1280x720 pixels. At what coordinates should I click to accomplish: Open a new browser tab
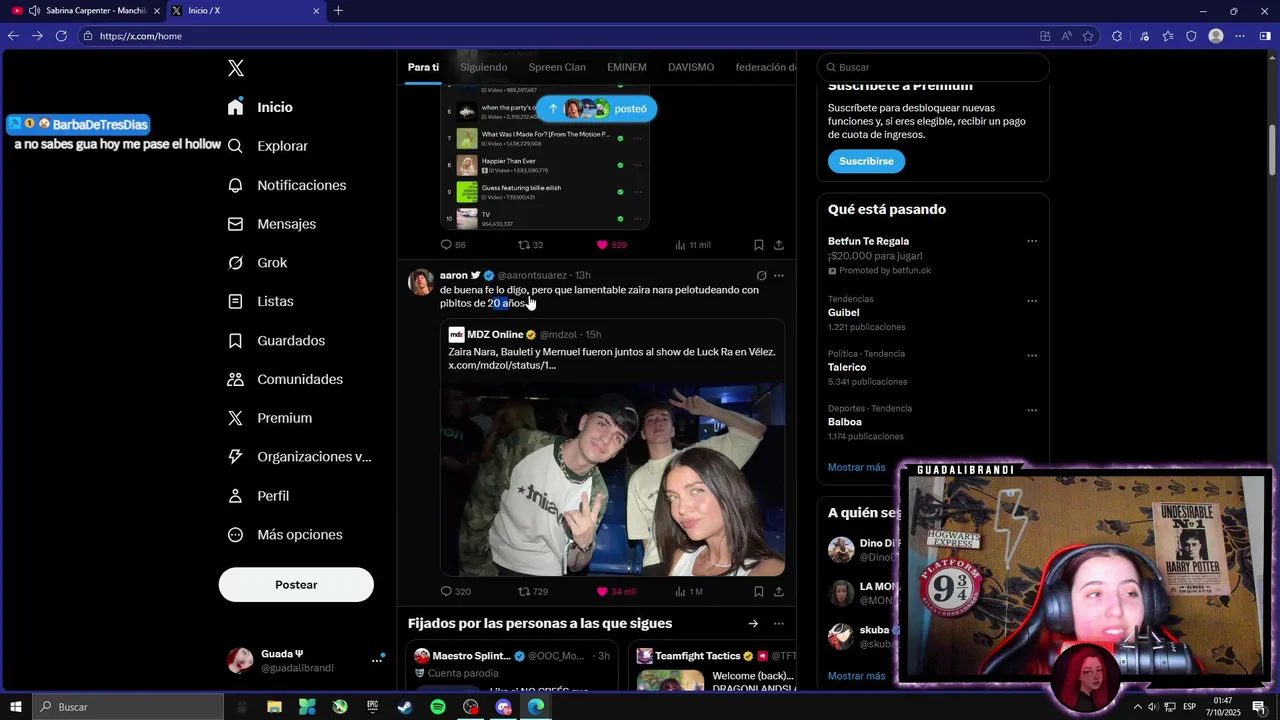tap(338, 11)
